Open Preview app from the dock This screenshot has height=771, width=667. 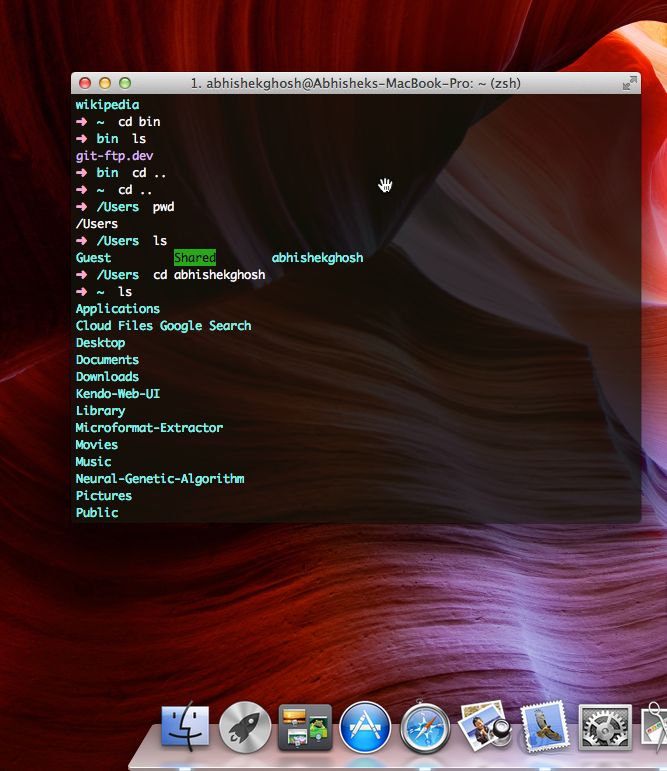pos(486,727)
